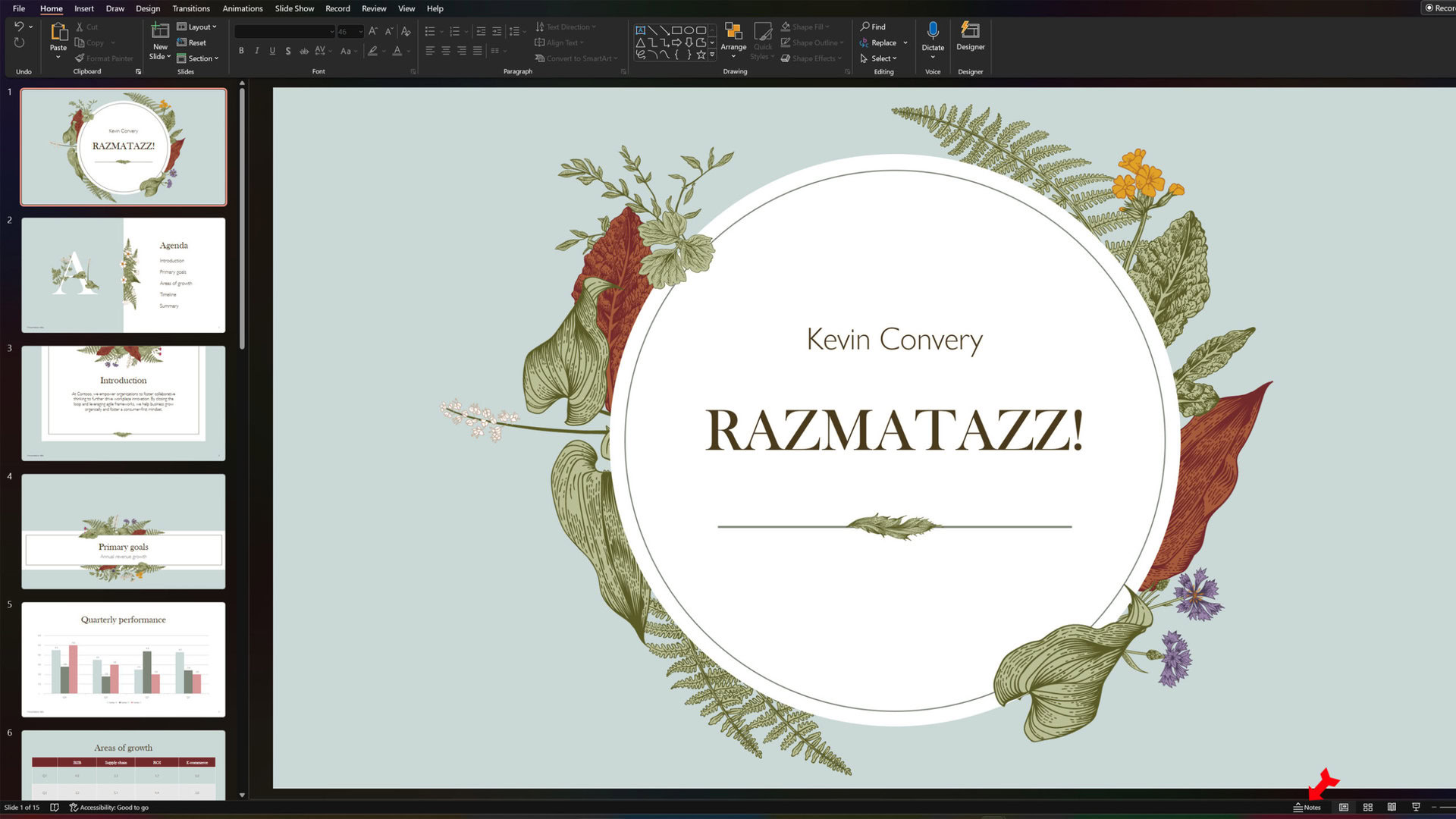Start Dictate with the microphone icon
This screenshot has height=819, width=1456.
tap(933, 31)
